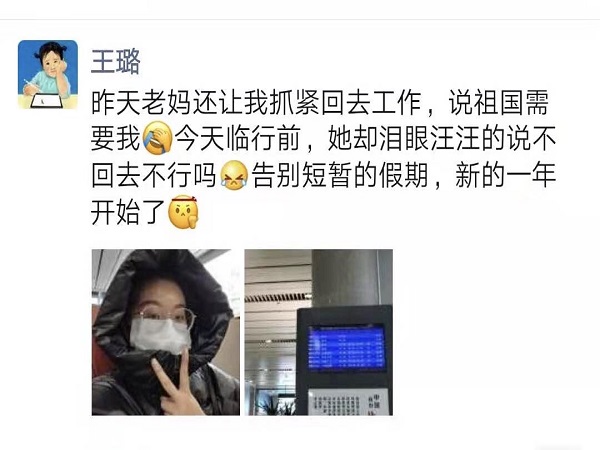Screen dimensions: 600x450
Task: Click the white notice sign below blue screen
Action: coord(348,402)
